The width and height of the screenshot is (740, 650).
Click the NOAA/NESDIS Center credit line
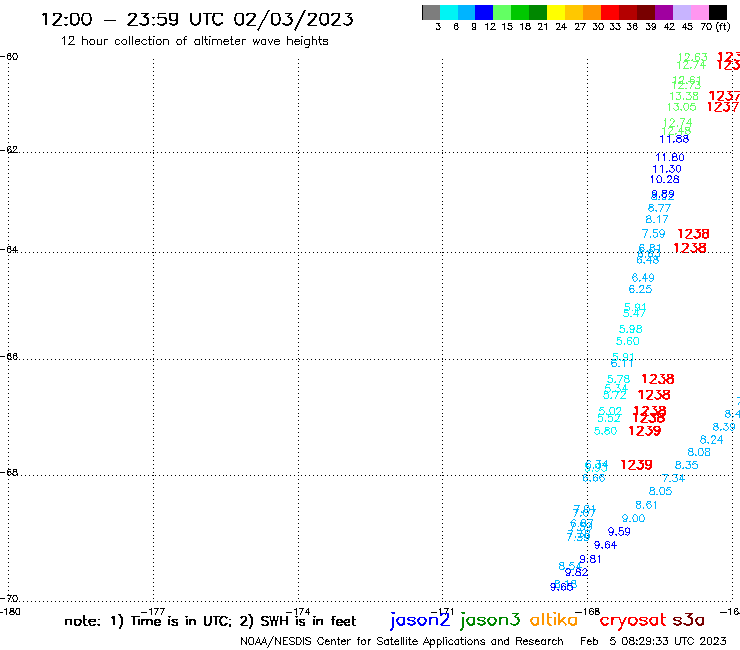tap(402, 642)
